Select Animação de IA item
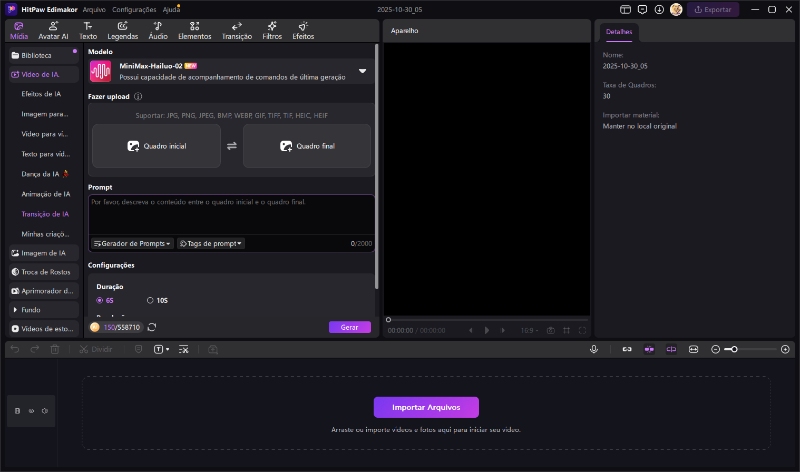The width and height of the screenshot is (800, 472). pyautogui.click(x=45, y=194)
